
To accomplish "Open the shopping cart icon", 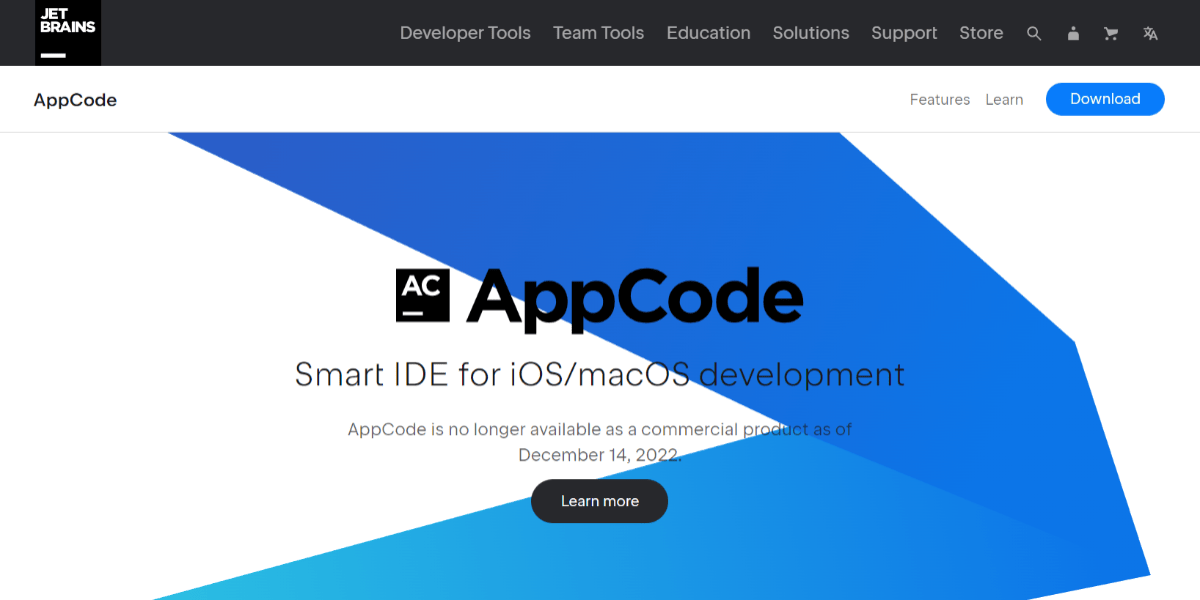I will point(1111,33).
